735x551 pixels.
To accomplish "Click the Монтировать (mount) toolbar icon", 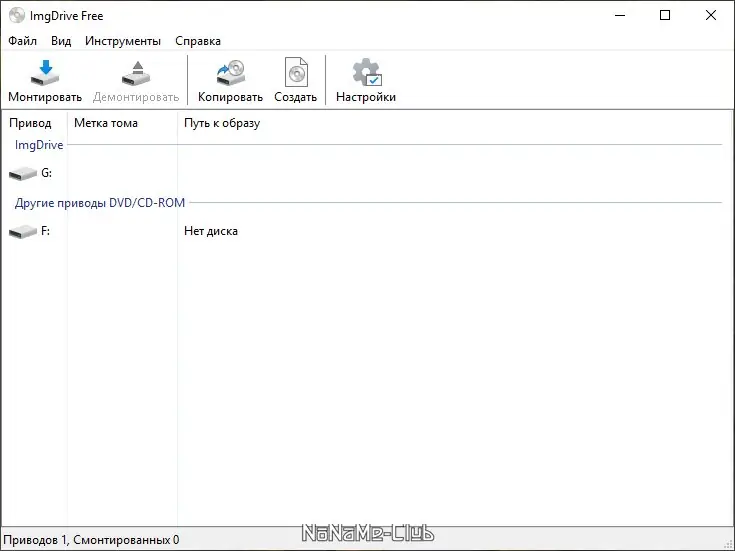I will tap(45, 73).
